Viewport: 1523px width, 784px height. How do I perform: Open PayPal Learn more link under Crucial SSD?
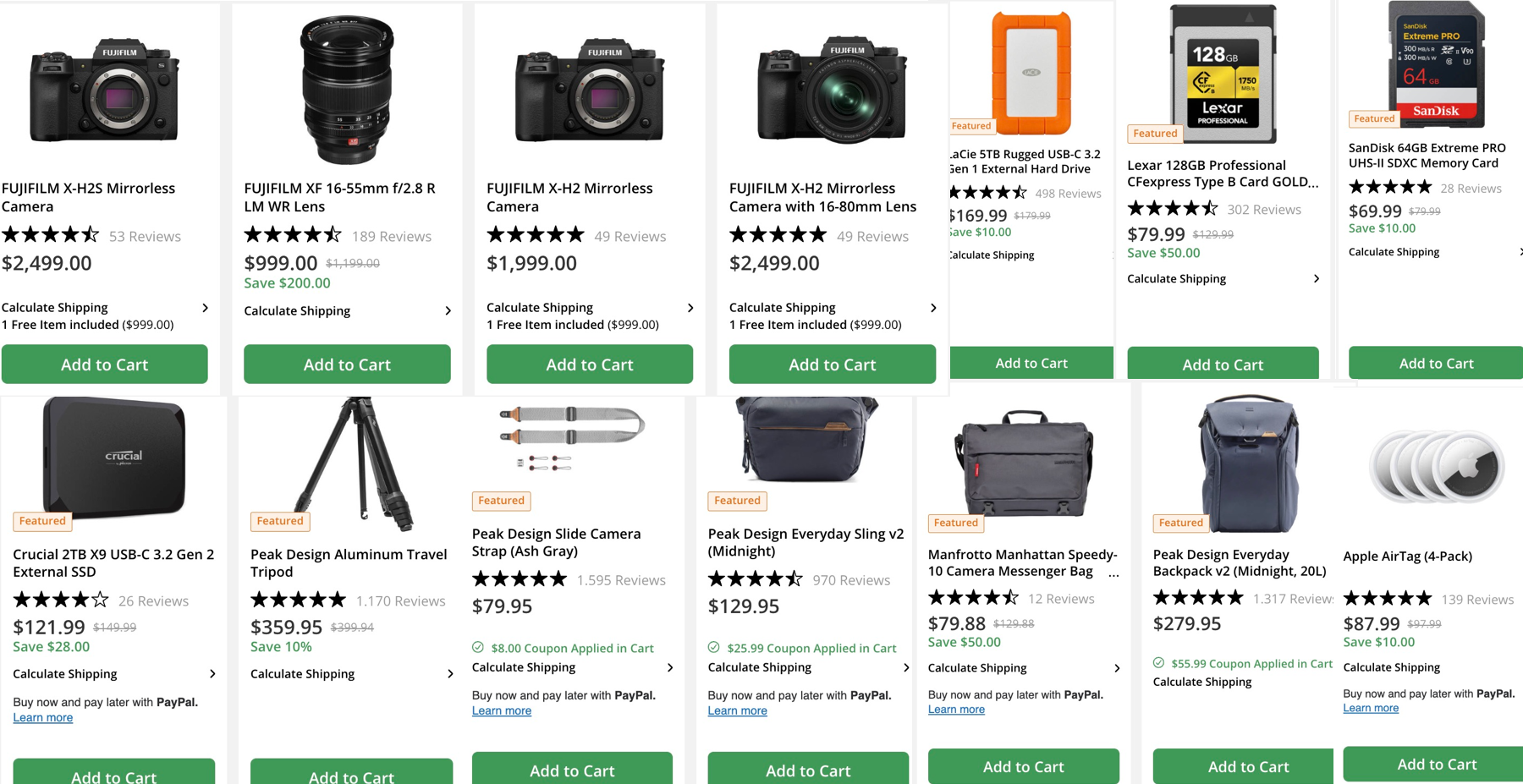click(43, 718)
